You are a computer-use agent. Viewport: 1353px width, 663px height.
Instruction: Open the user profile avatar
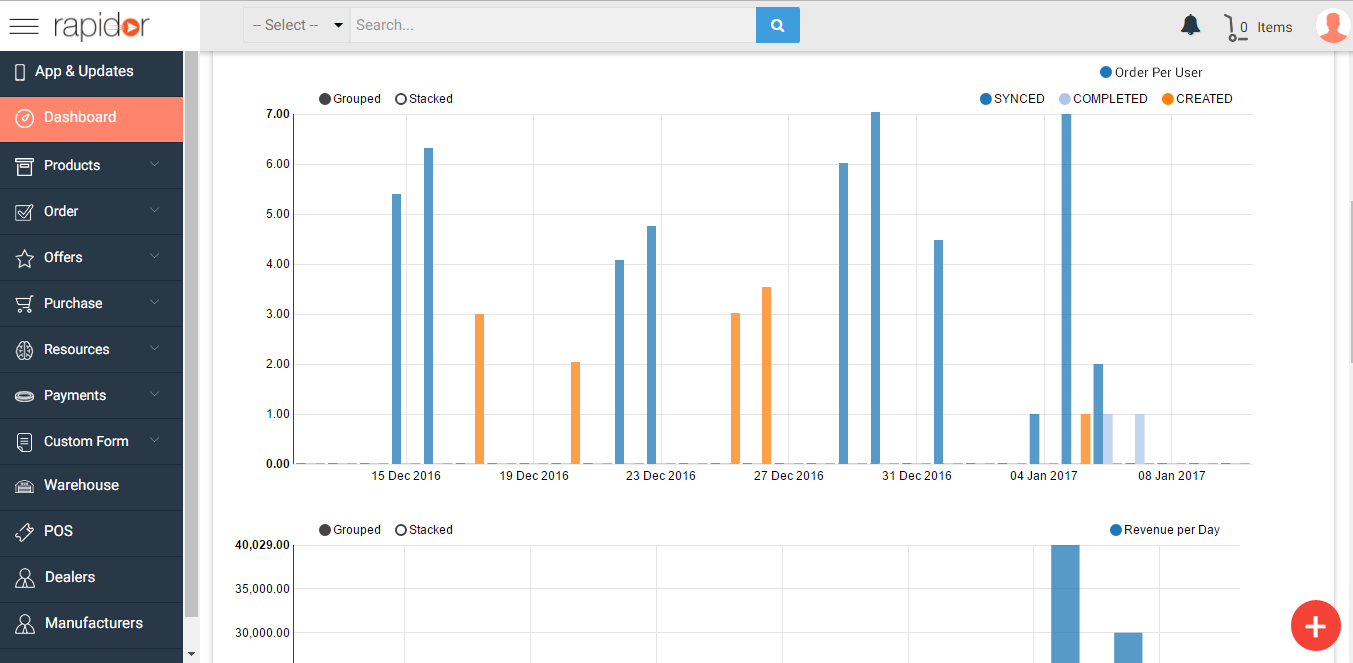point(1332,26)
